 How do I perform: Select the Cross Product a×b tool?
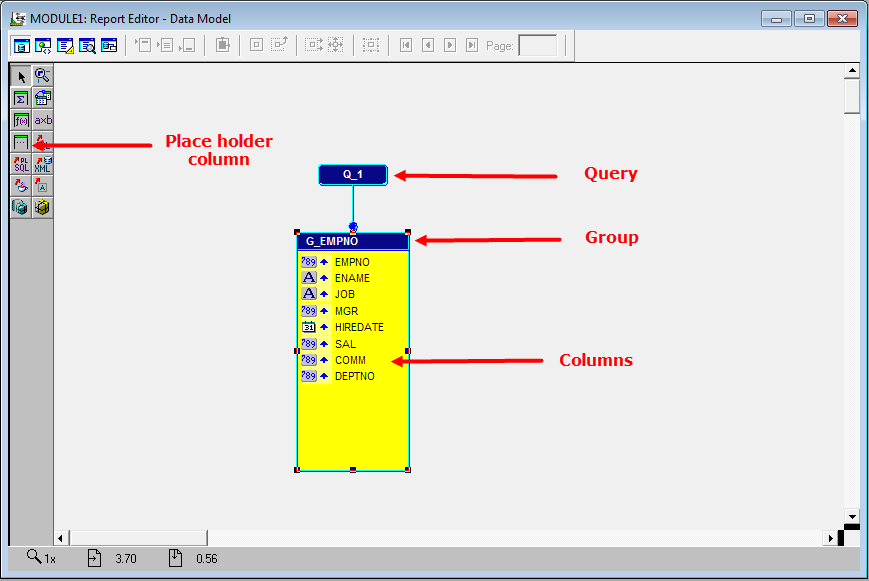(42, 120)
